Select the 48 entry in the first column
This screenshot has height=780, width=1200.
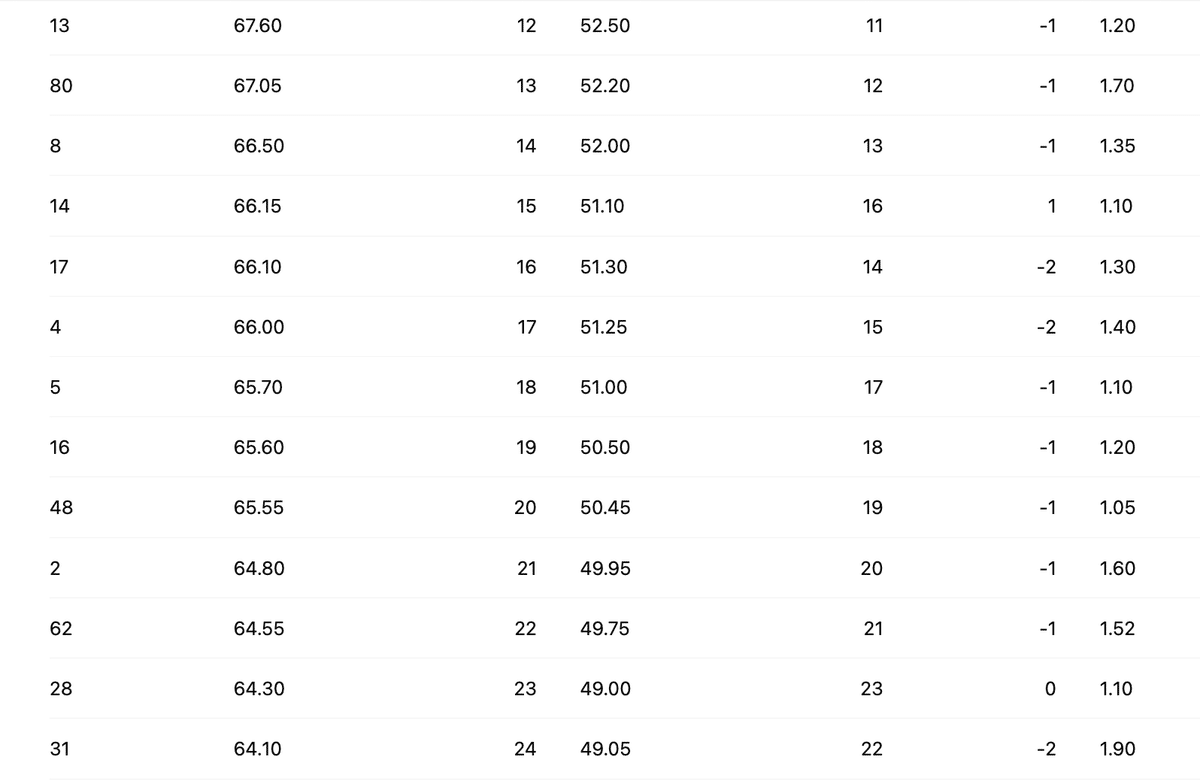point(61,508)
